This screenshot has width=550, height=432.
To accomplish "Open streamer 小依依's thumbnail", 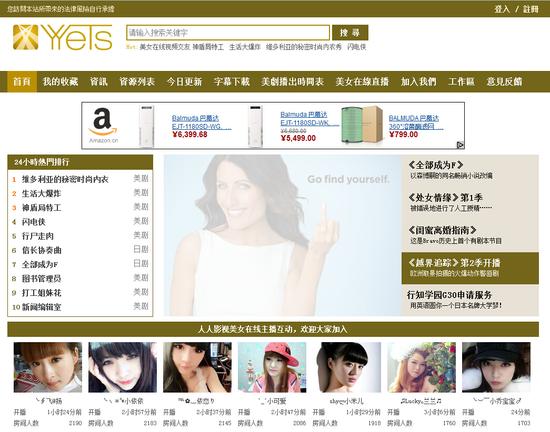I will [x=122, y=367].
